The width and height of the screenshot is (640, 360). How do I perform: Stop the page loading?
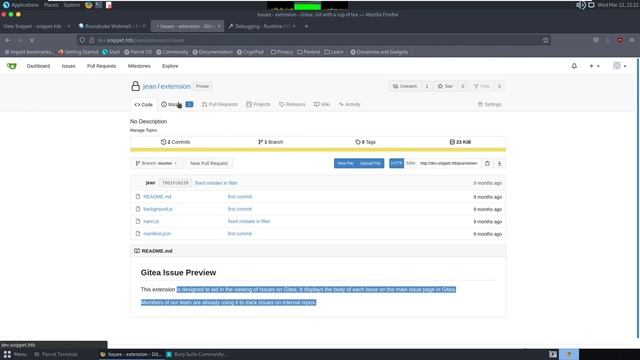point(32,40)
